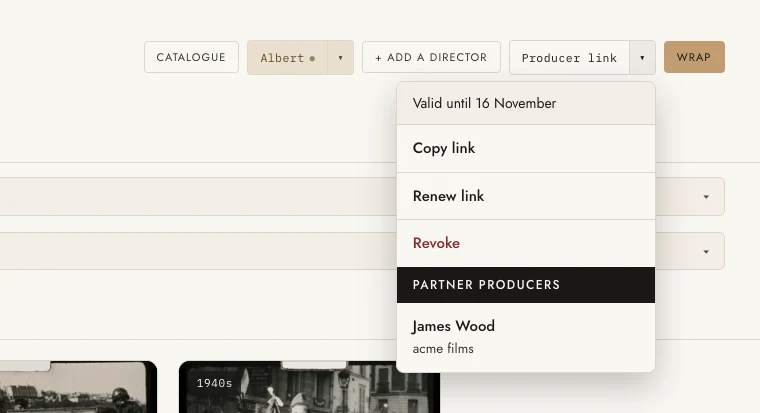760x413 pixels.
Task: Select James Wood of acme films
Action: (525, 337)
